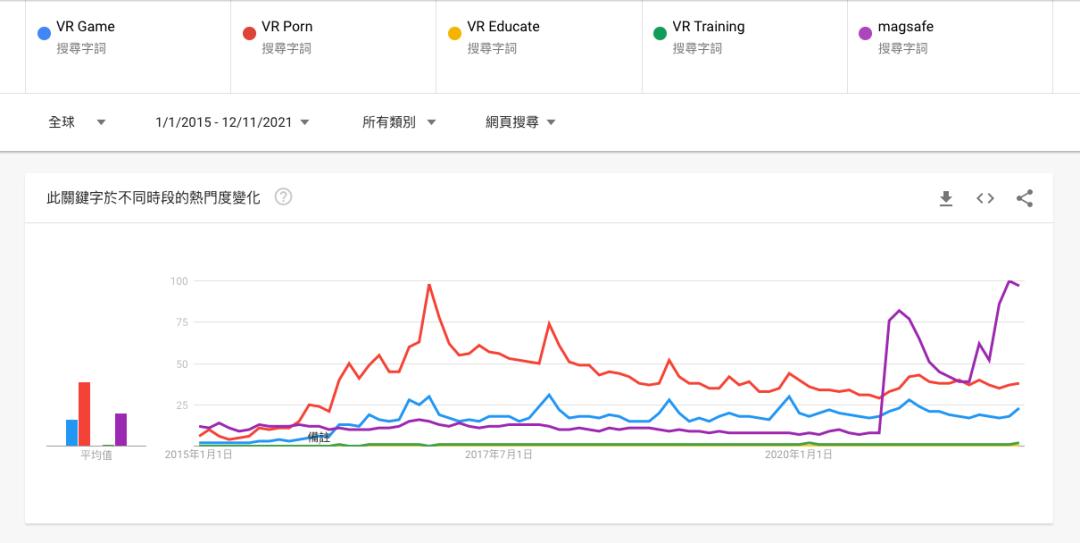This screenshot has height=543, width=1080.
Task: Click the purple magsafe color dot
Action: (x=865, y=33)
